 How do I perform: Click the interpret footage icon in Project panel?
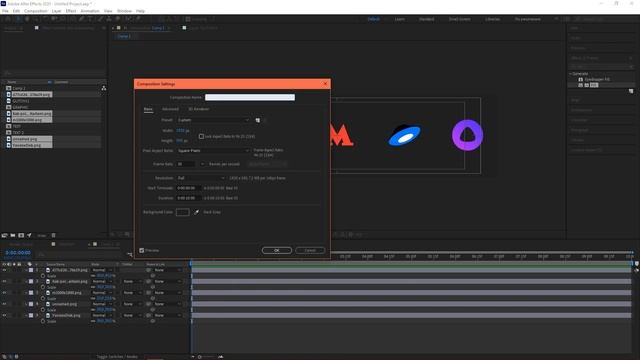point(4,236)
